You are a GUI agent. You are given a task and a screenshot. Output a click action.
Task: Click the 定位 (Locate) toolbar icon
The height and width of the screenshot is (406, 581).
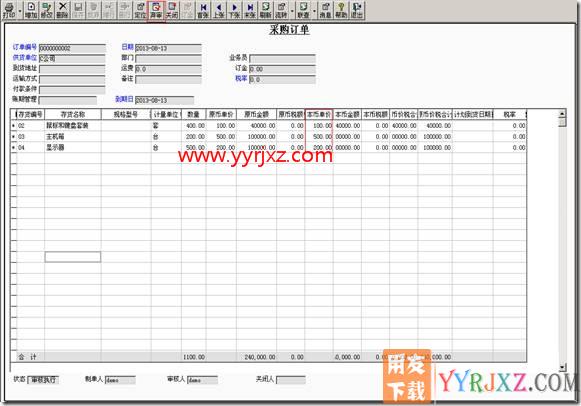[140, 11]
